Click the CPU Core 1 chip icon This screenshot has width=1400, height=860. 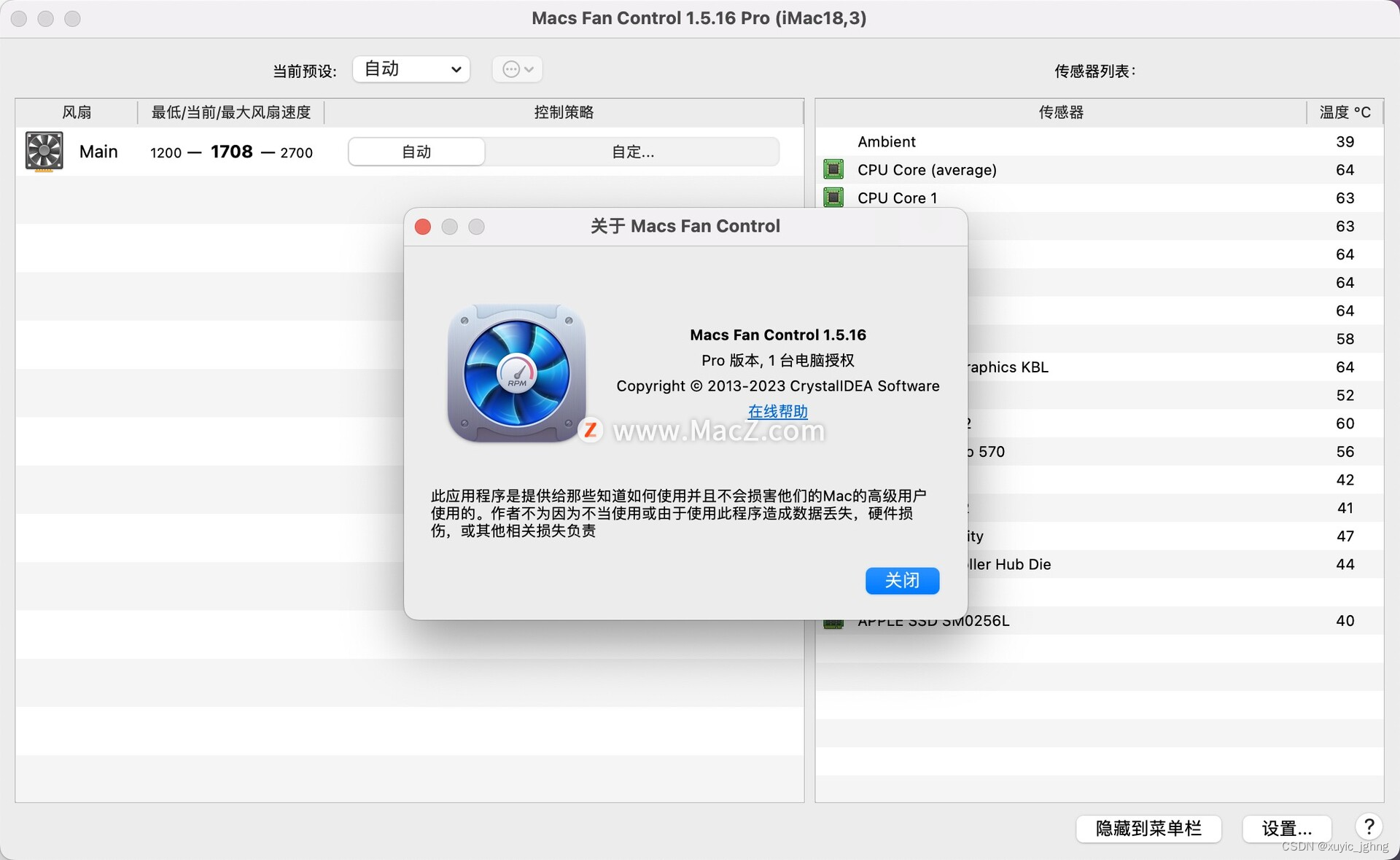(x=833, y=198)
